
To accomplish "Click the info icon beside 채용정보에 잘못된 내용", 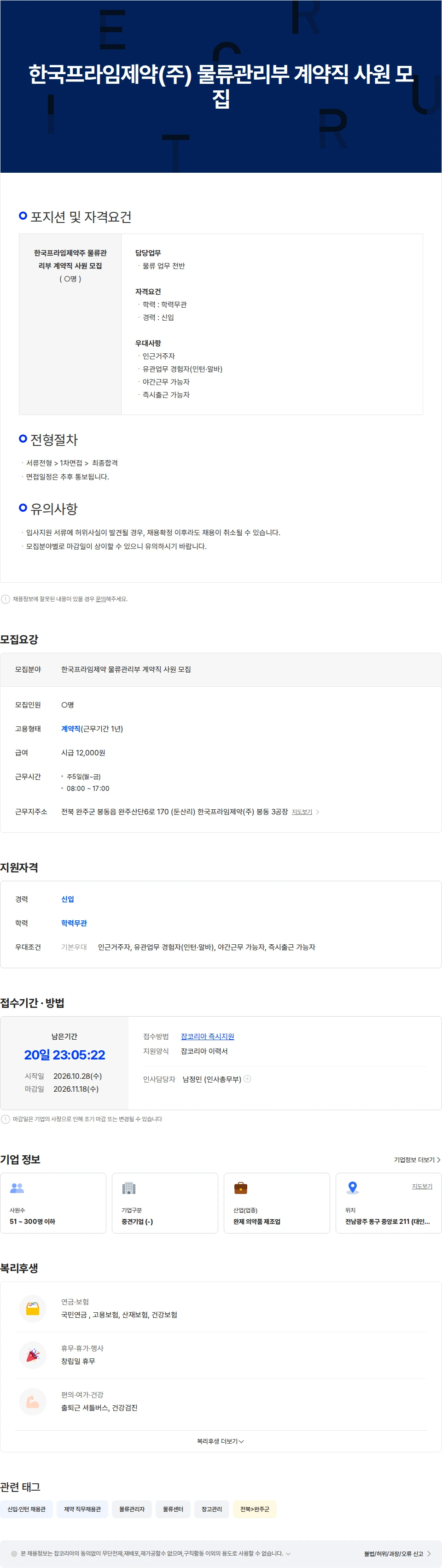I will click(x=6, y=599).
